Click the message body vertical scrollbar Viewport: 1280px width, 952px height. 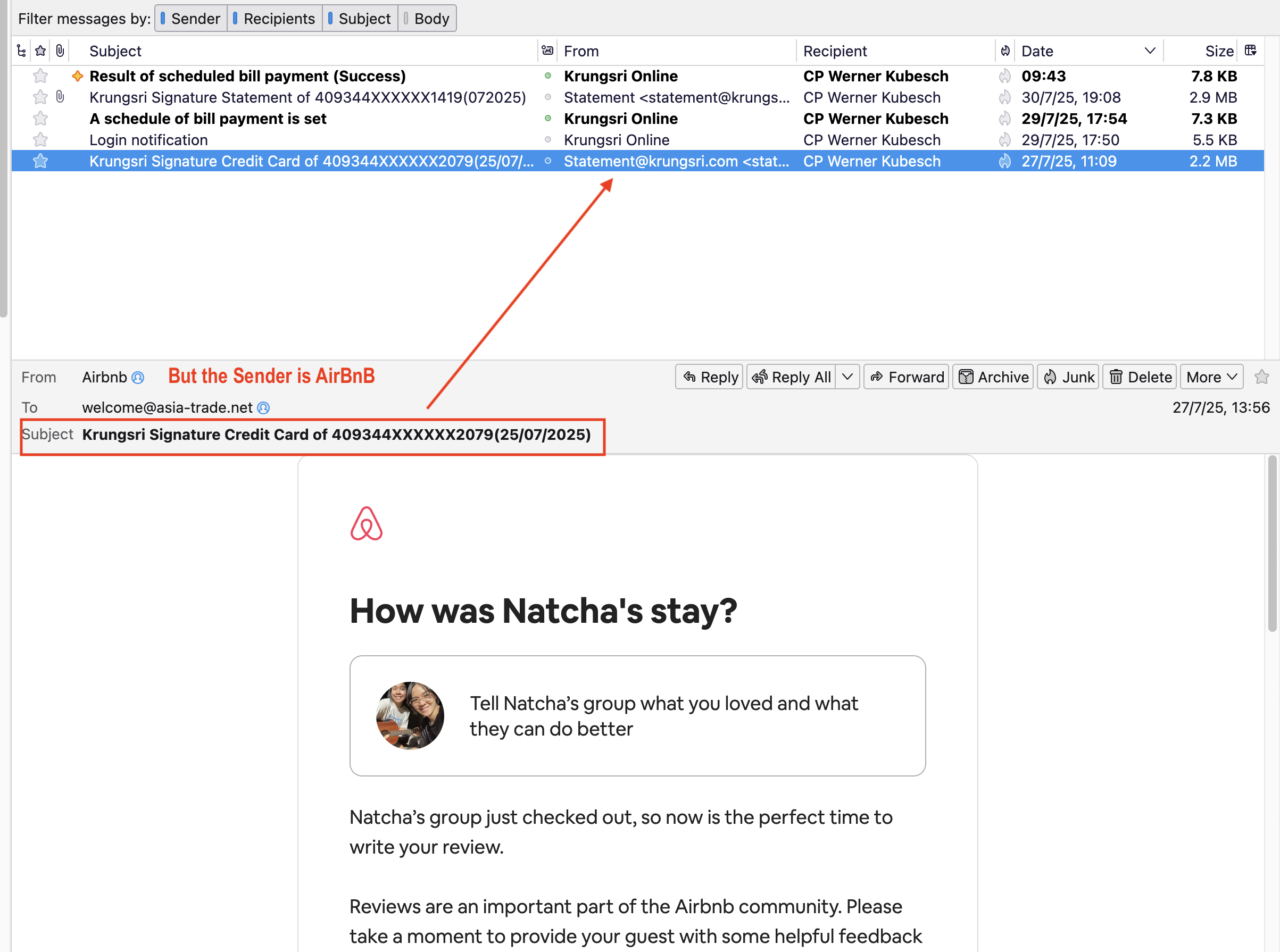click(1272, 544)
